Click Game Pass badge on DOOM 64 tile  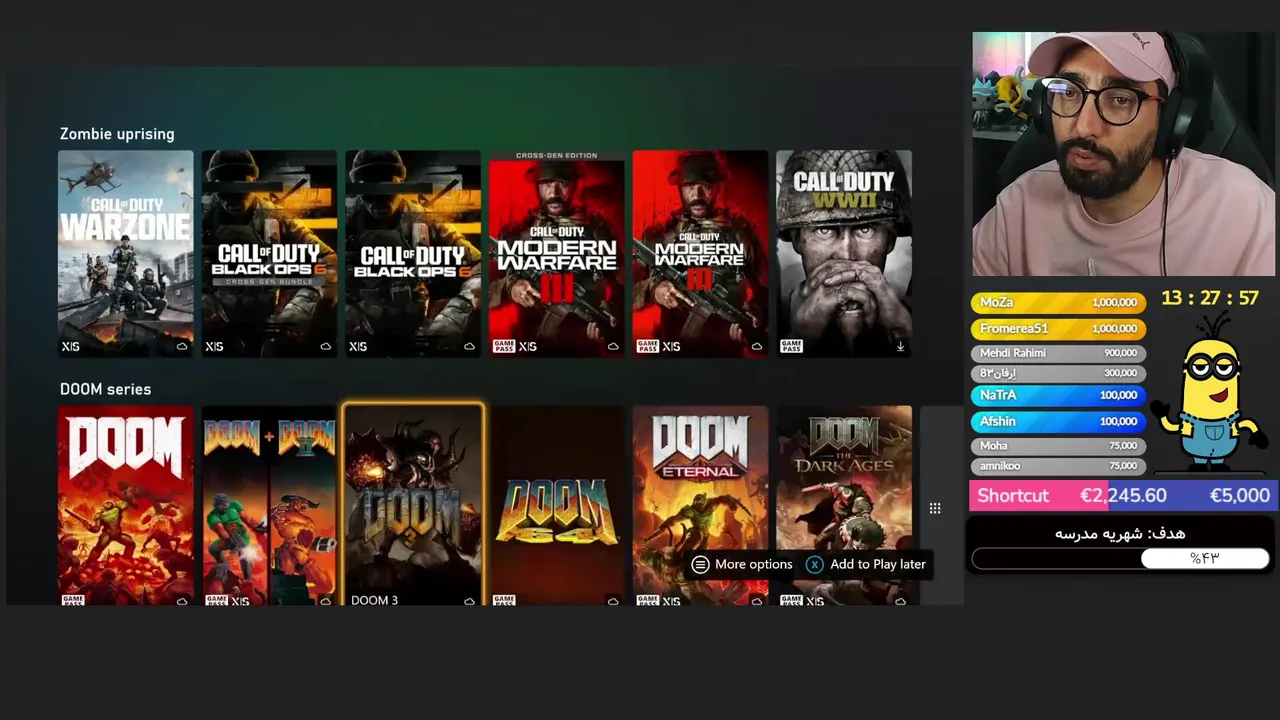(504, 600)
